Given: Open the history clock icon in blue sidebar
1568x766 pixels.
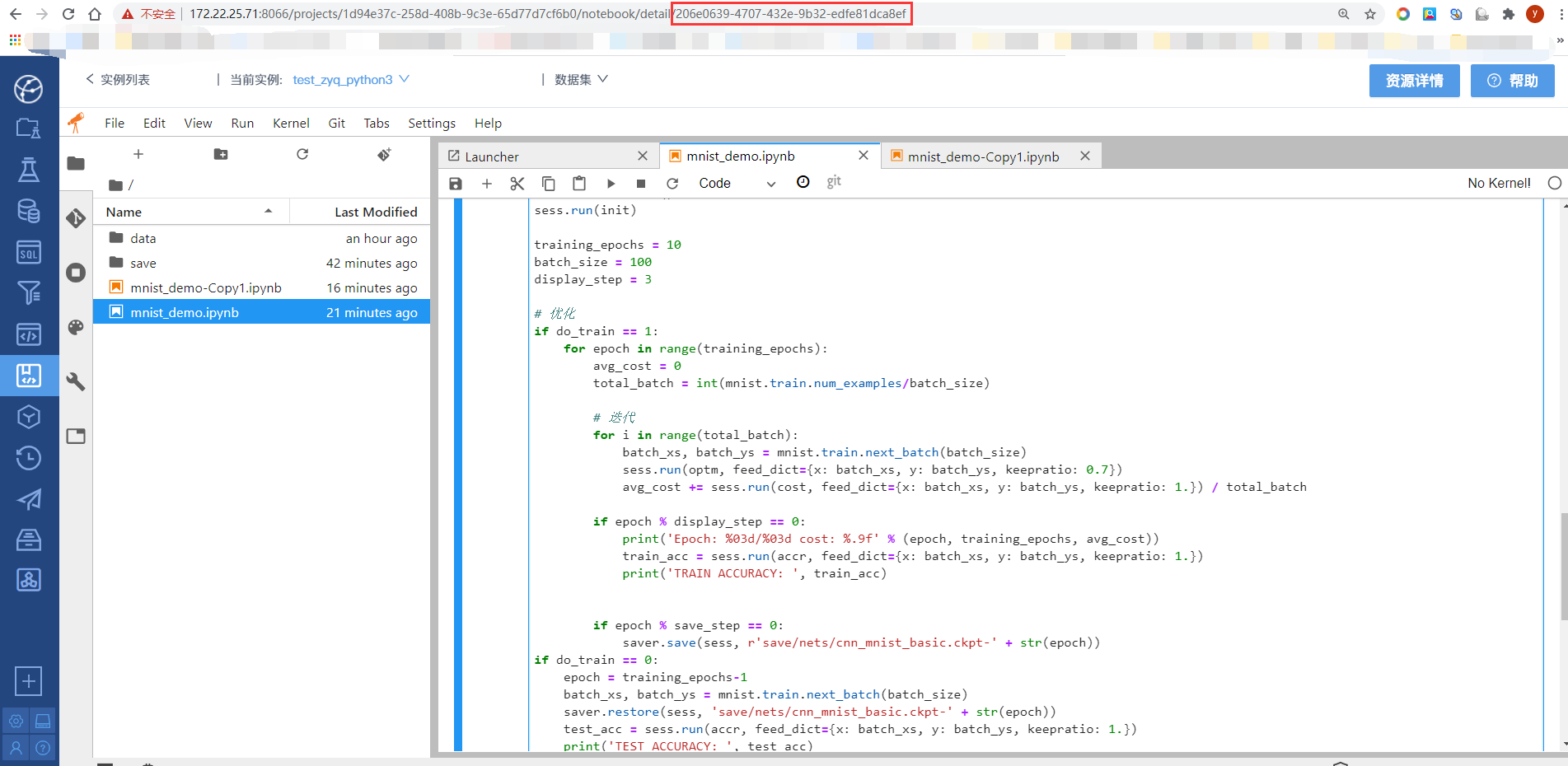Looking at the screenshot, I should [29, 458].
